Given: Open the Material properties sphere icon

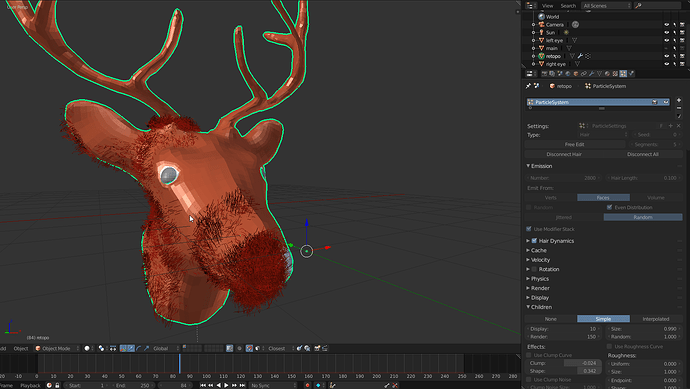Looking at the screenshot, I should tap(607, 74).
